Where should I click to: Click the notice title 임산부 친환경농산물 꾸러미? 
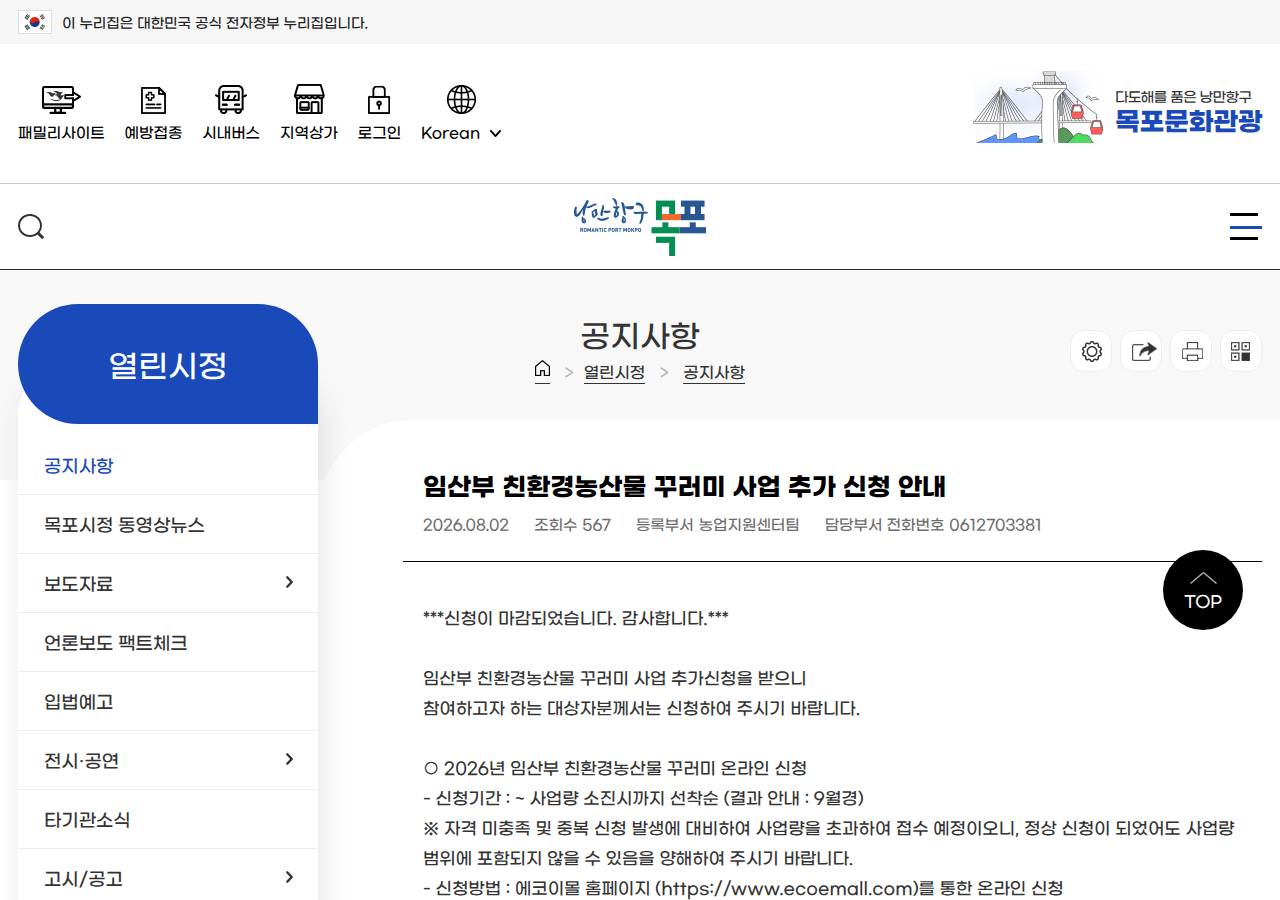click(684, 487)
